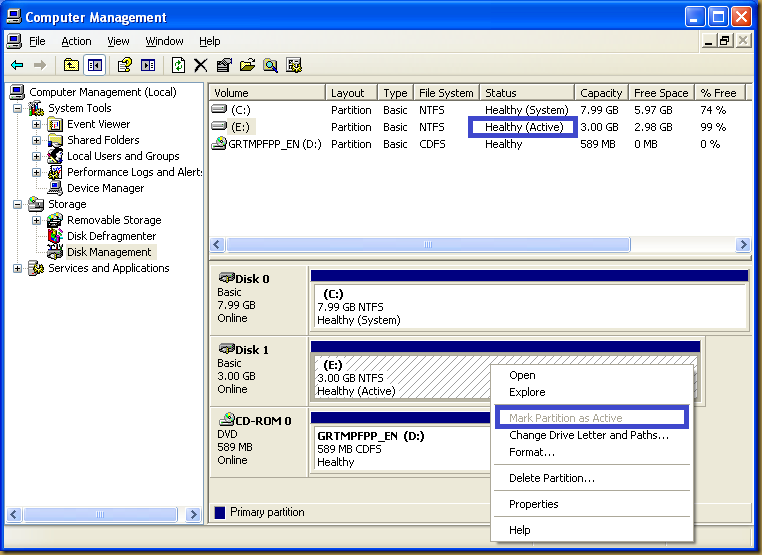The height and width of the screenshot is (555, 762).
Task: Click the Back arrow toolbar icon
Action: 17,65
